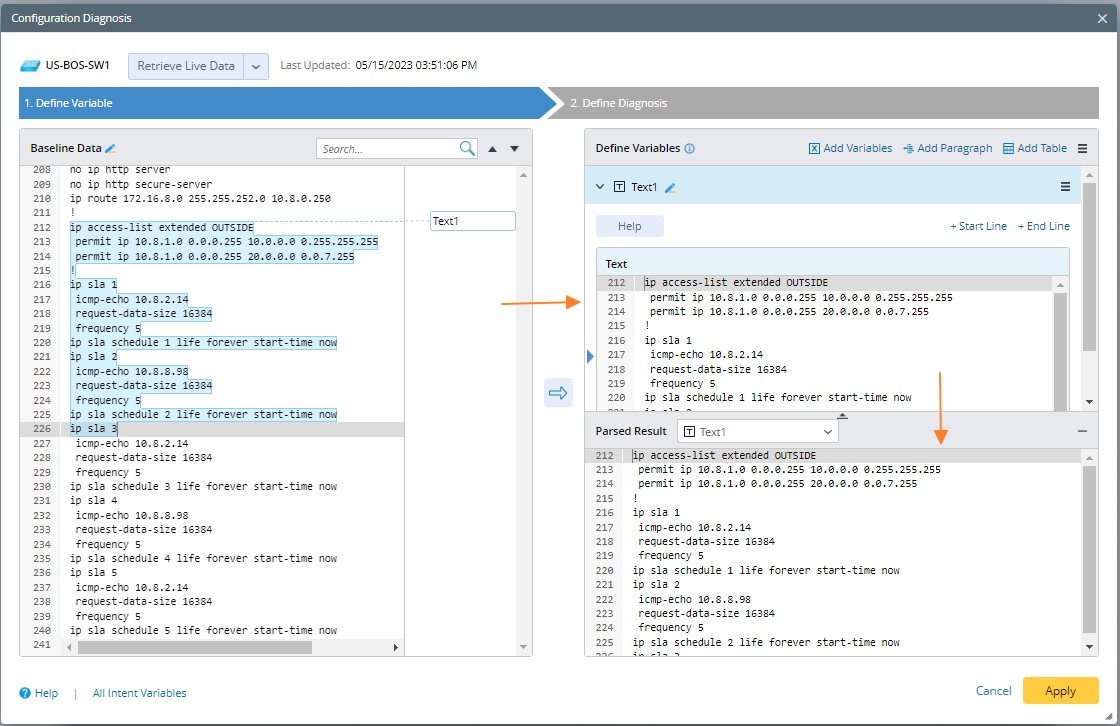This screenshot has width=1120, height=726.
Task: Jump to previous search match arrow
Action: coord(492,149)
